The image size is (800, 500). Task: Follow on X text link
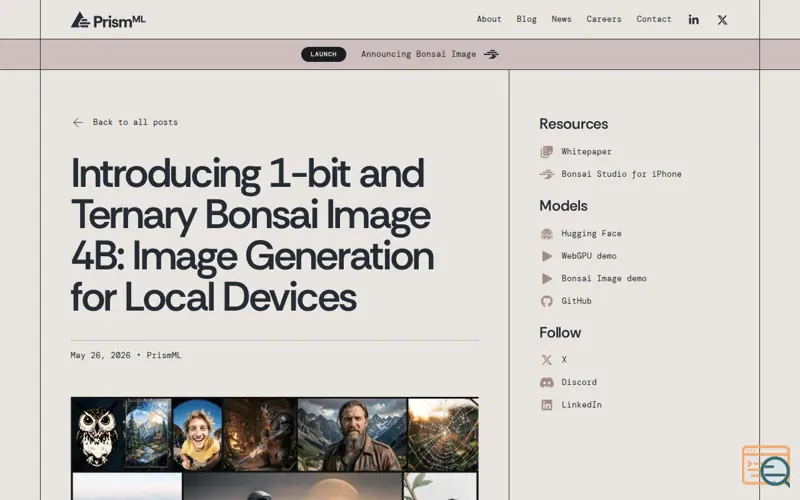[564, 360]
